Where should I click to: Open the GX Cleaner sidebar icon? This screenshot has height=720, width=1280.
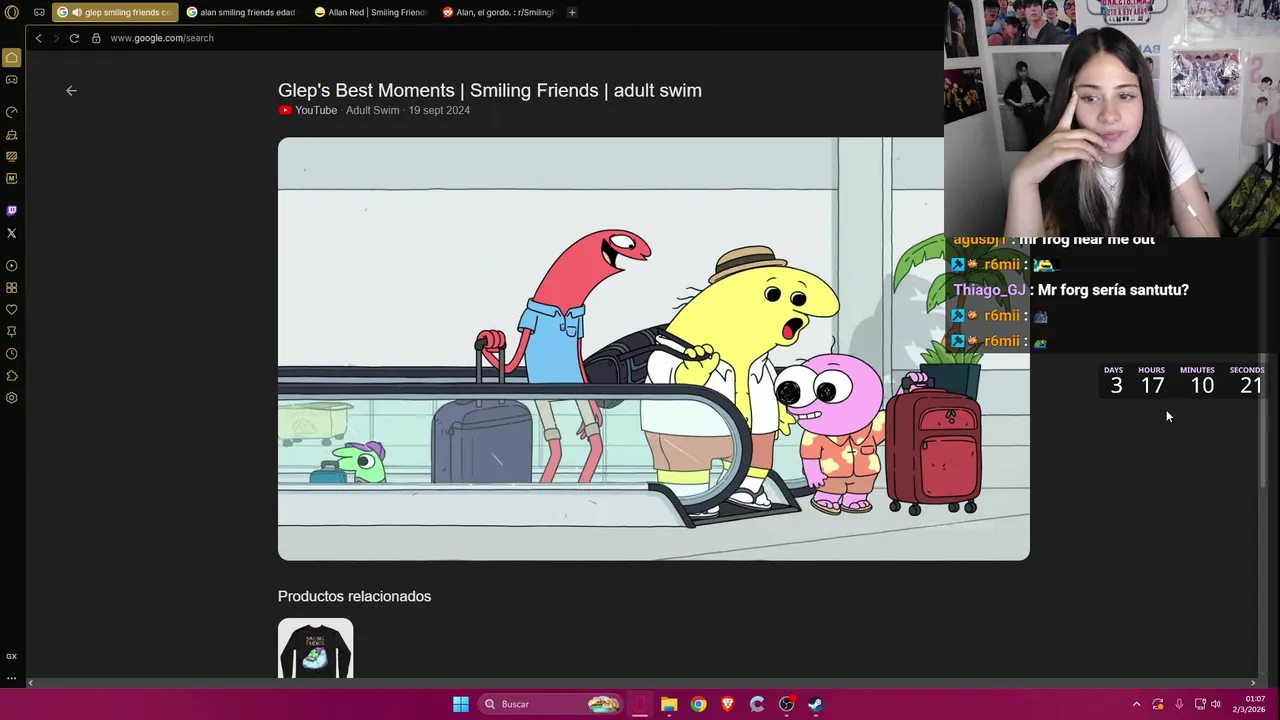12,134
